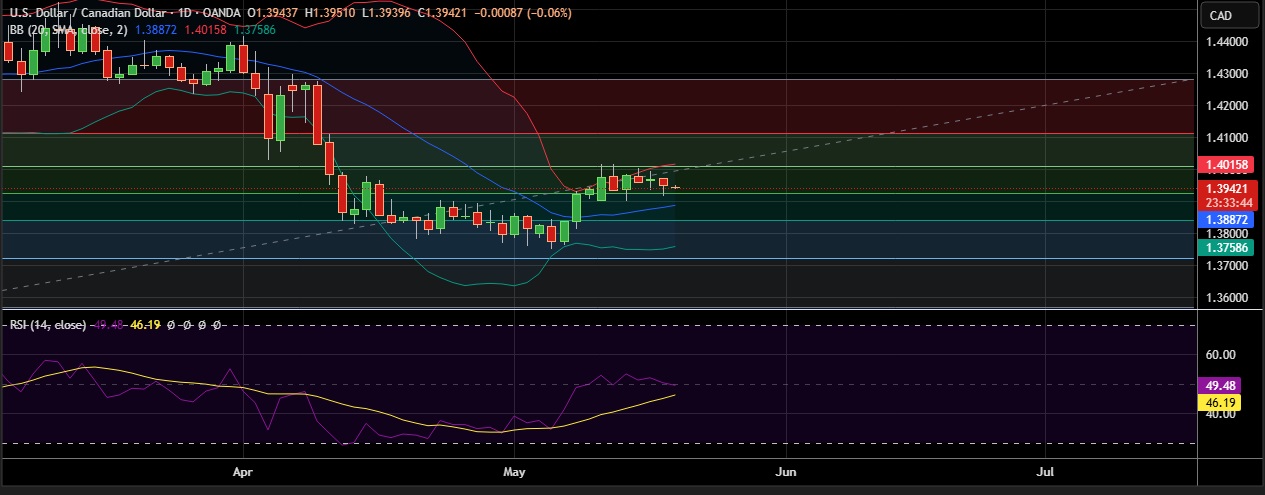1265x495 pixels.
Task: Click the May label on the time axis
Action: coord(514,470)
